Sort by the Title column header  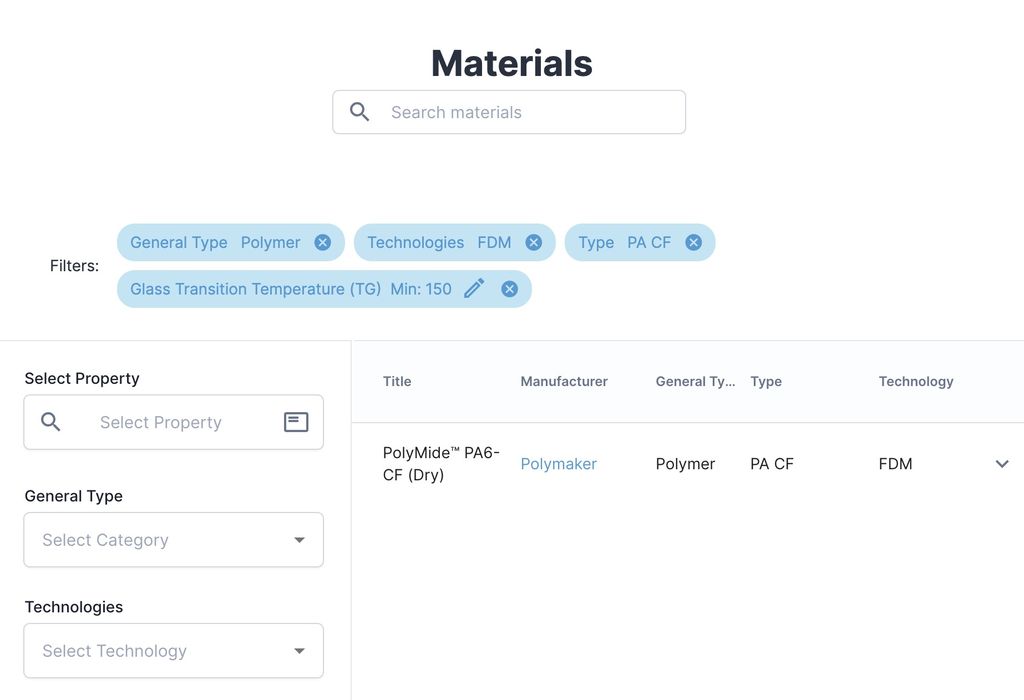point(397,381)
